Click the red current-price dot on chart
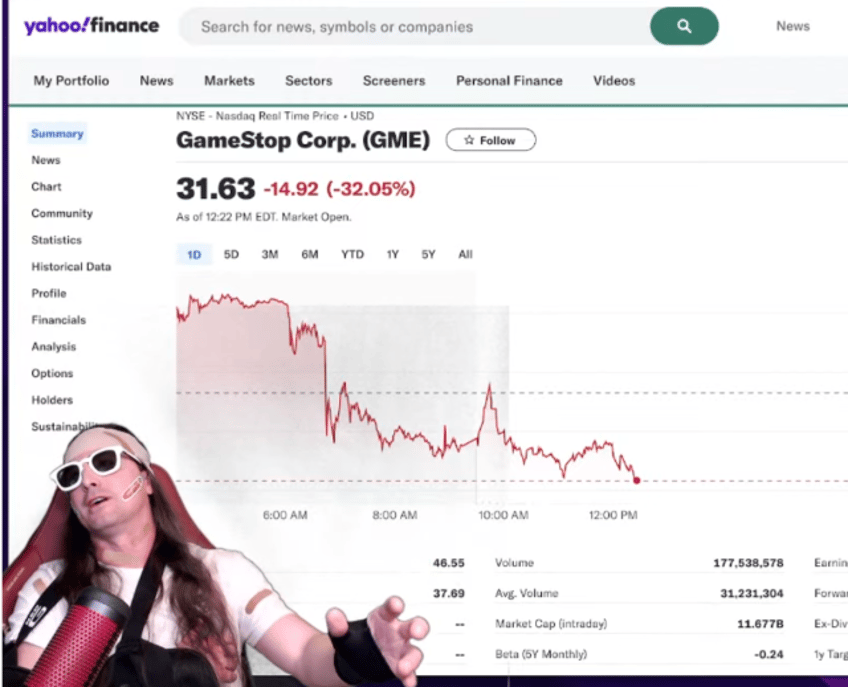848x687 pixels. [637, 480]
